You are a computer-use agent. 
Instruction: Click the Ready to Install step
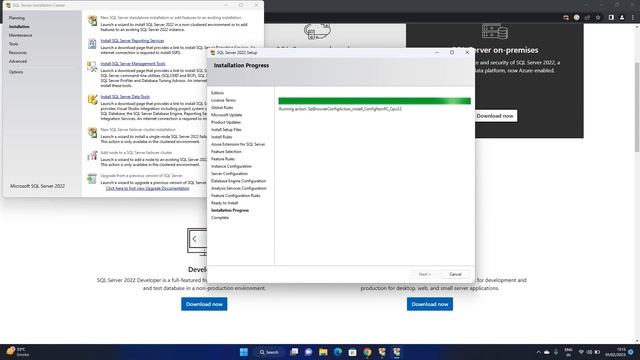pos(224,203)
